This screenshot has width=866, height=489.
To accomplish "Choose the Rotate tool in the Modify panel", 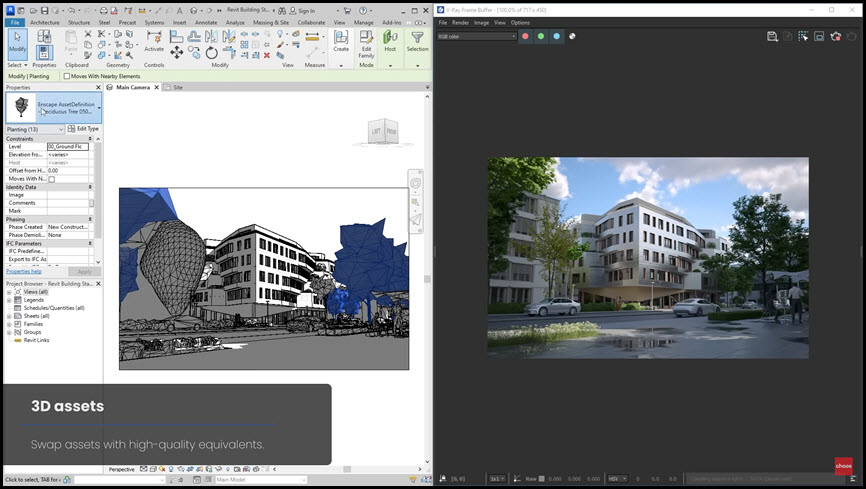I will point(212,53).
